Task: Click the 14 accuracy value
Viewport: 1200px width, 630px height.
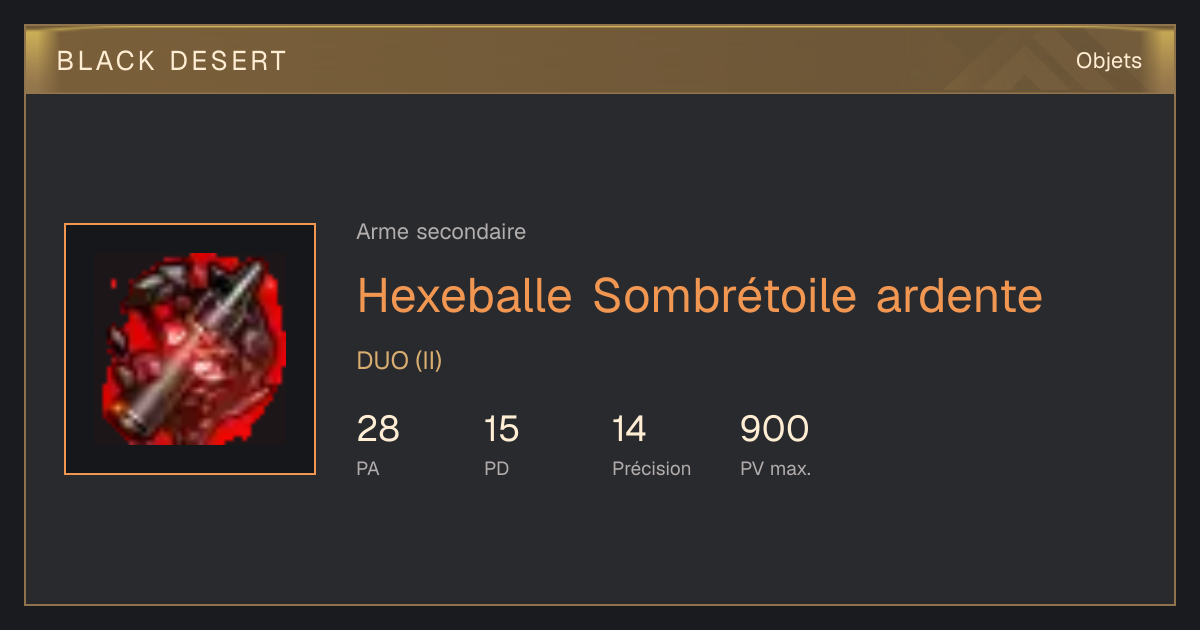Action: [629, 429]
